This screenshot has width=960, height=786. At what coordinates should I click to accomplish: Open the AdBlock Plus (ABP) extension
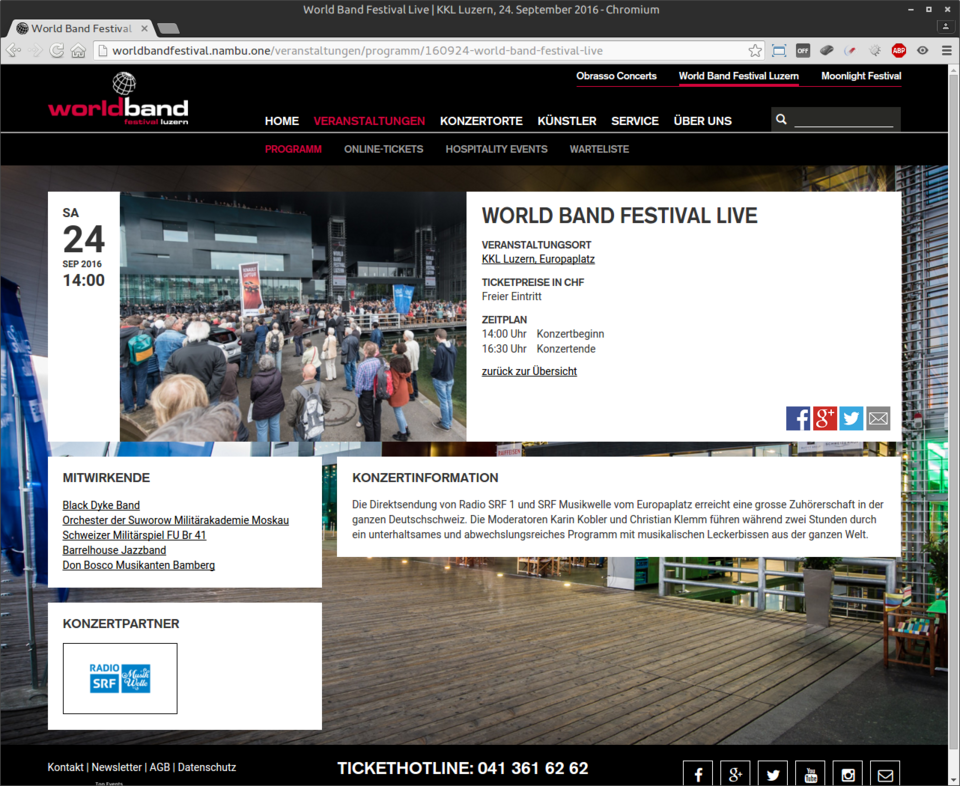(x=899, y=51)
